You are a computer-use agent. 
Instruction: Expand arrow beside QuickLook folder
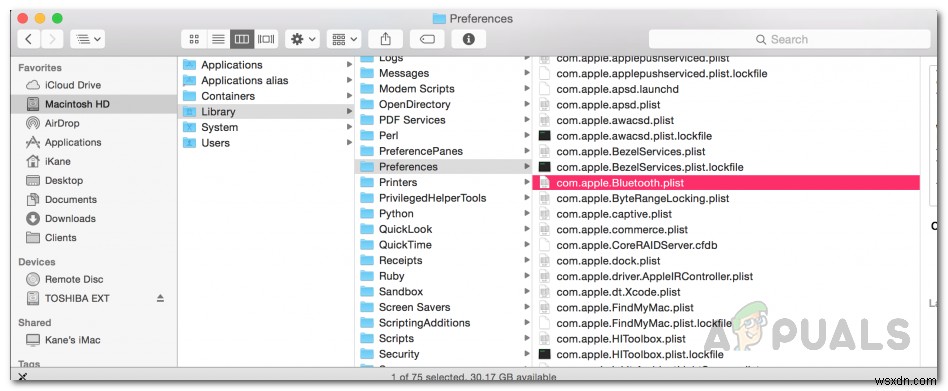coord(527,230)
